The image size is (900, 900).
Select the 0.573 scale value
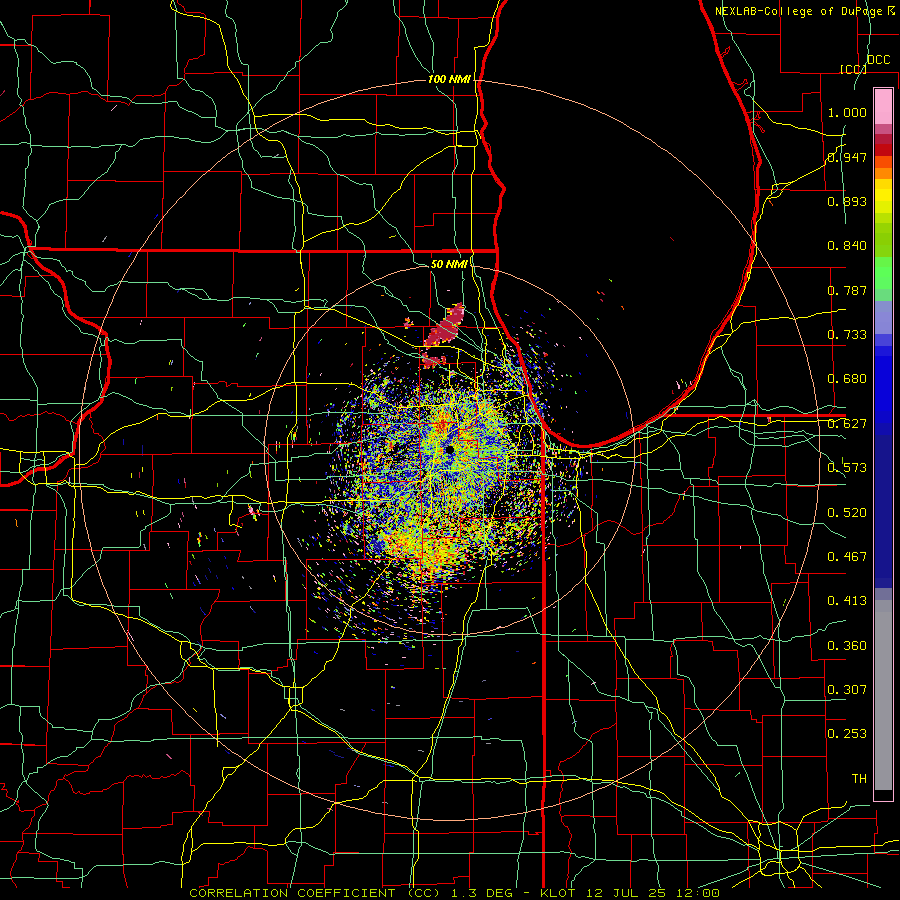tap(847, 468)
